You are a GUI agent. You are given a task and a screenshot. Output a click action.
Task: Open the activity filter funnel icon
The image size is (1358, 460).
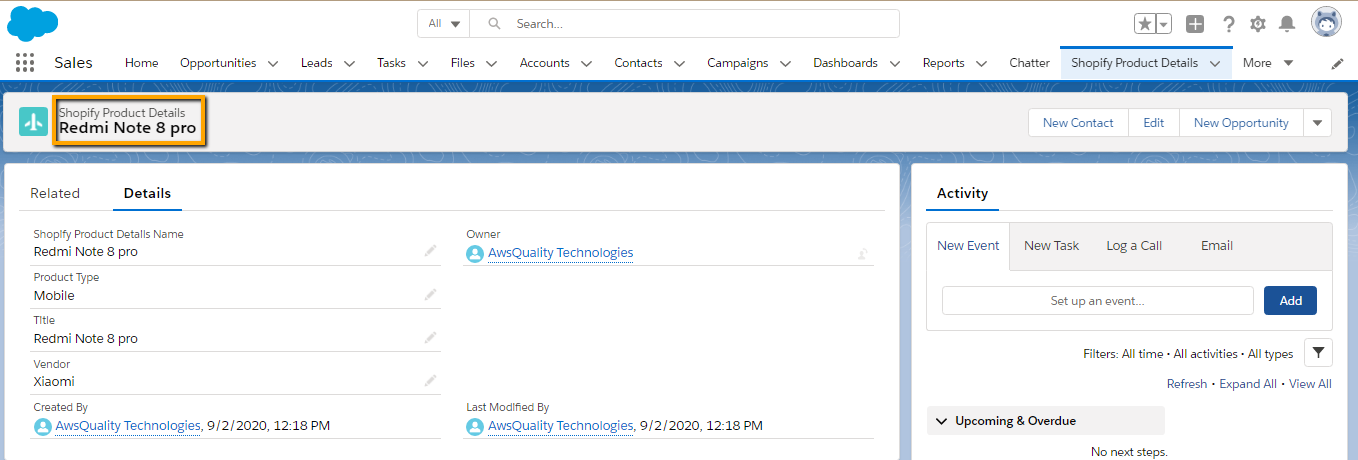pyautogui.click(x=1318, y=352)
